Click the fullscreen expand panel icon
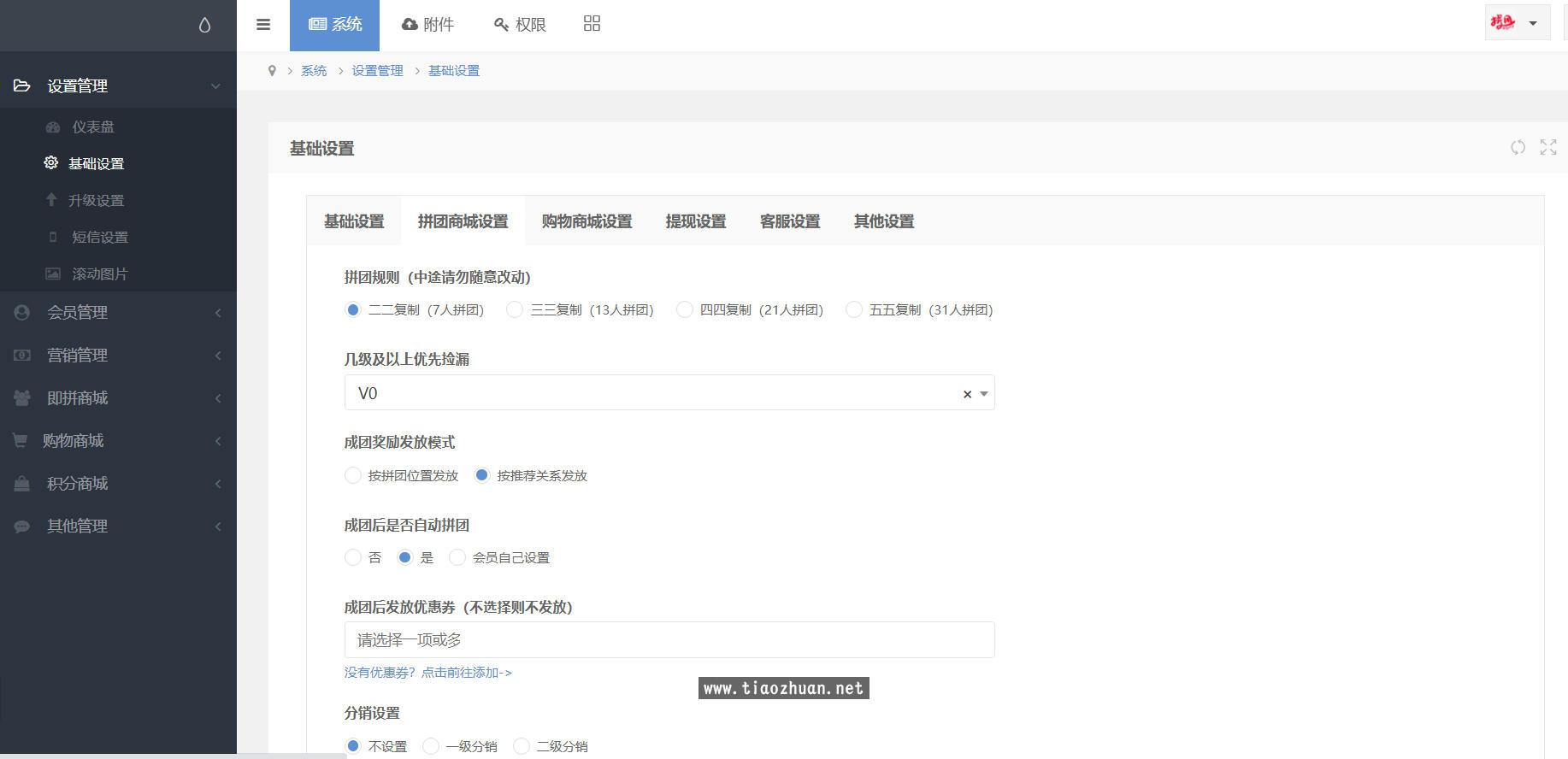The width and height of the screenshot is (1568, 759). (x=1547, y=148)
